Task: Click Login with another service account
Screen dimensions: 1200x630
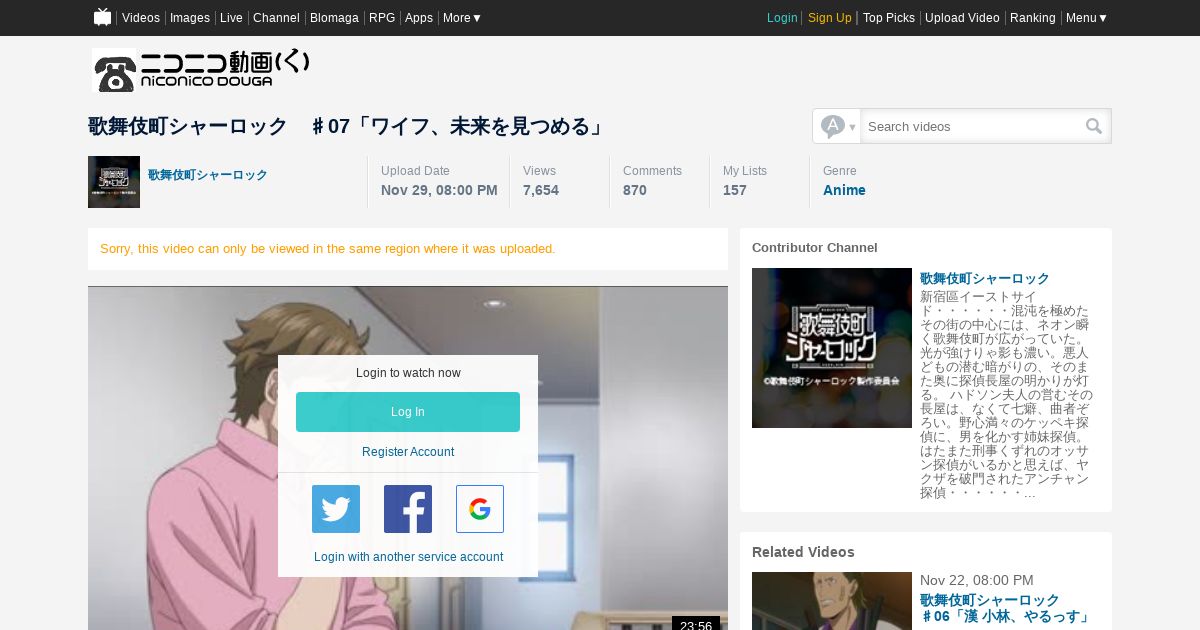Action: click(x=408, y=557)
